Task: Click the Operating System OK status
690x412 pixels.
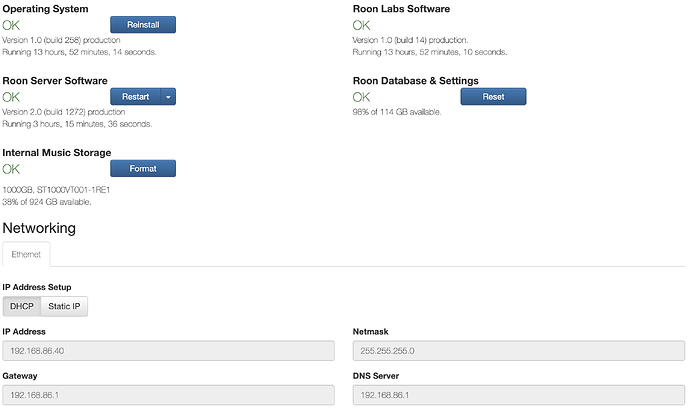Action: 12,24
